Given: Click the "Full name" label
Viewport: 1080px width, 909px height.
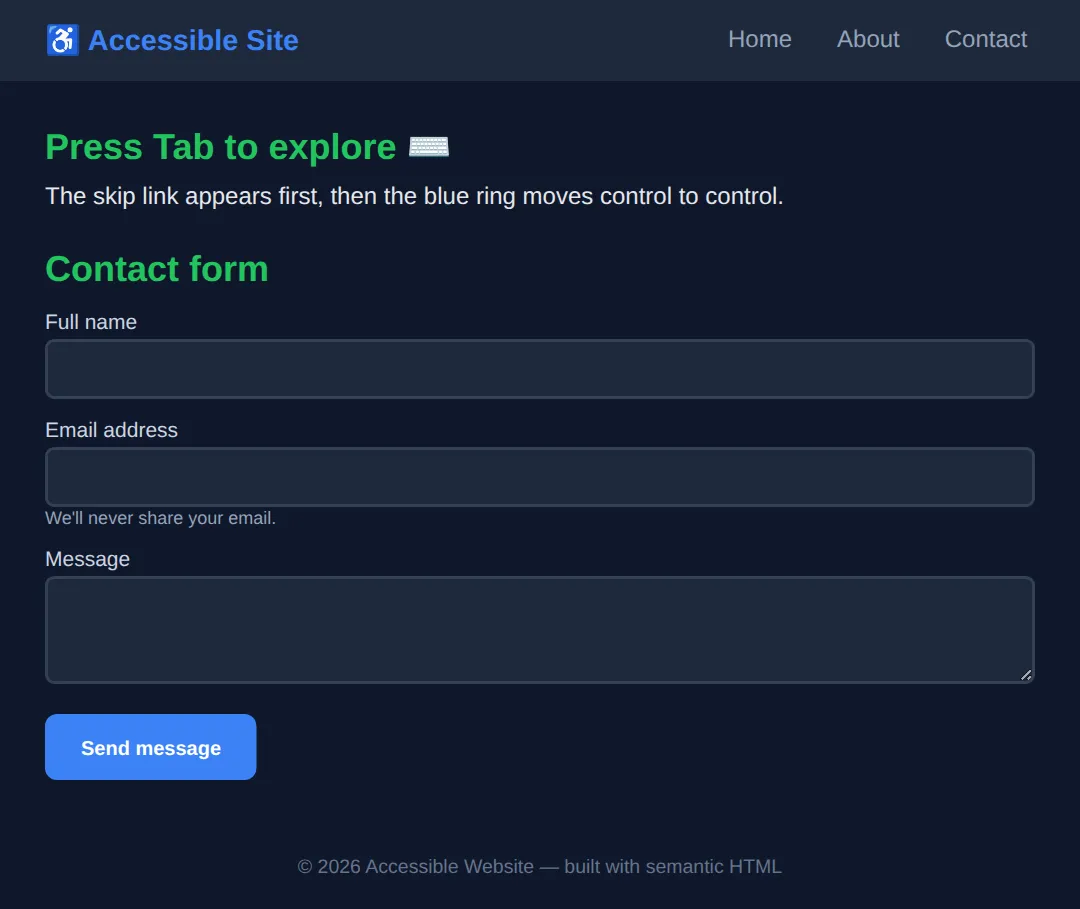Looking at the screenshot, I should click(x=91, y=322).
